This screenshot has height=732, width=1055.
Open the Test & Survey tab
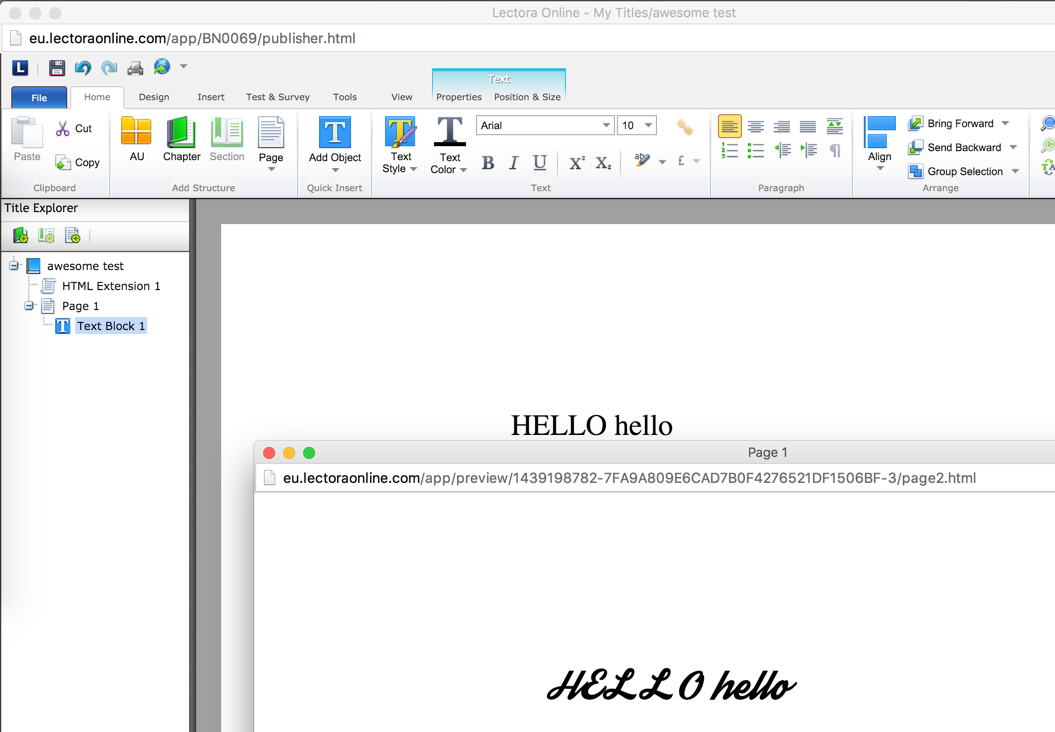point(278,97)
